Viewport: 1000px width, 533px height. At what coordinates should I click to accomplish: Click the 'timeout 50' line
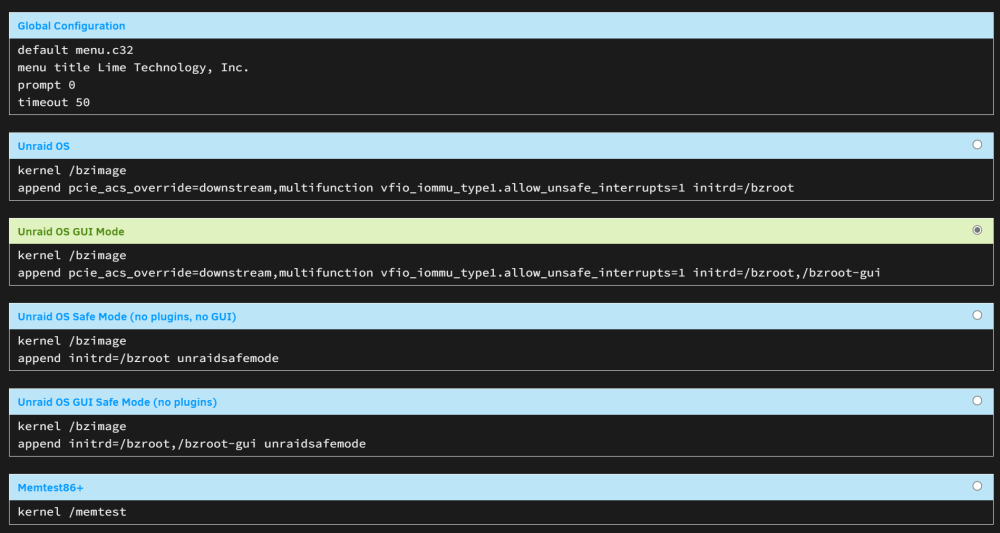54,102
